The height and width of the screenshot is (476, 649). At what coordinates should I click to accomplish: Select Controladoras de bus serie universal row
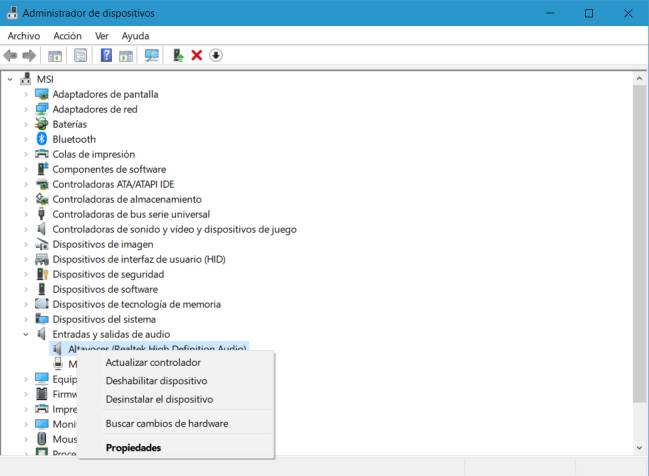click(131, 214)
